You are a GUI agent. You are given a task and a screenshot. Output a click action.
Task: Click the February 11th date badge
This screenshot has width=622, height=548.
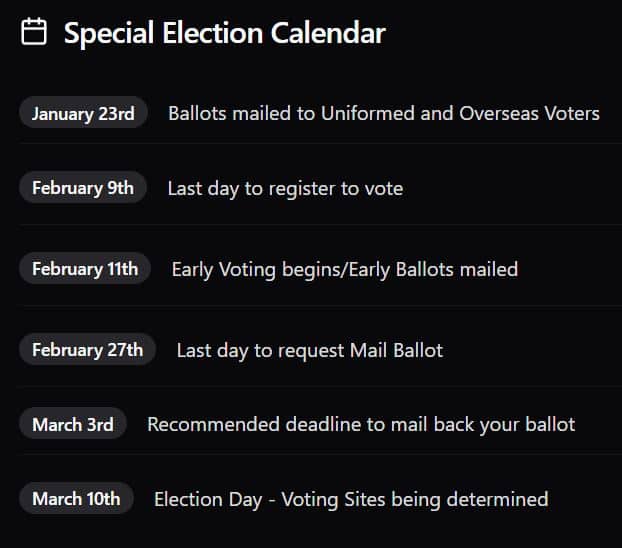(x=85, y=269)
